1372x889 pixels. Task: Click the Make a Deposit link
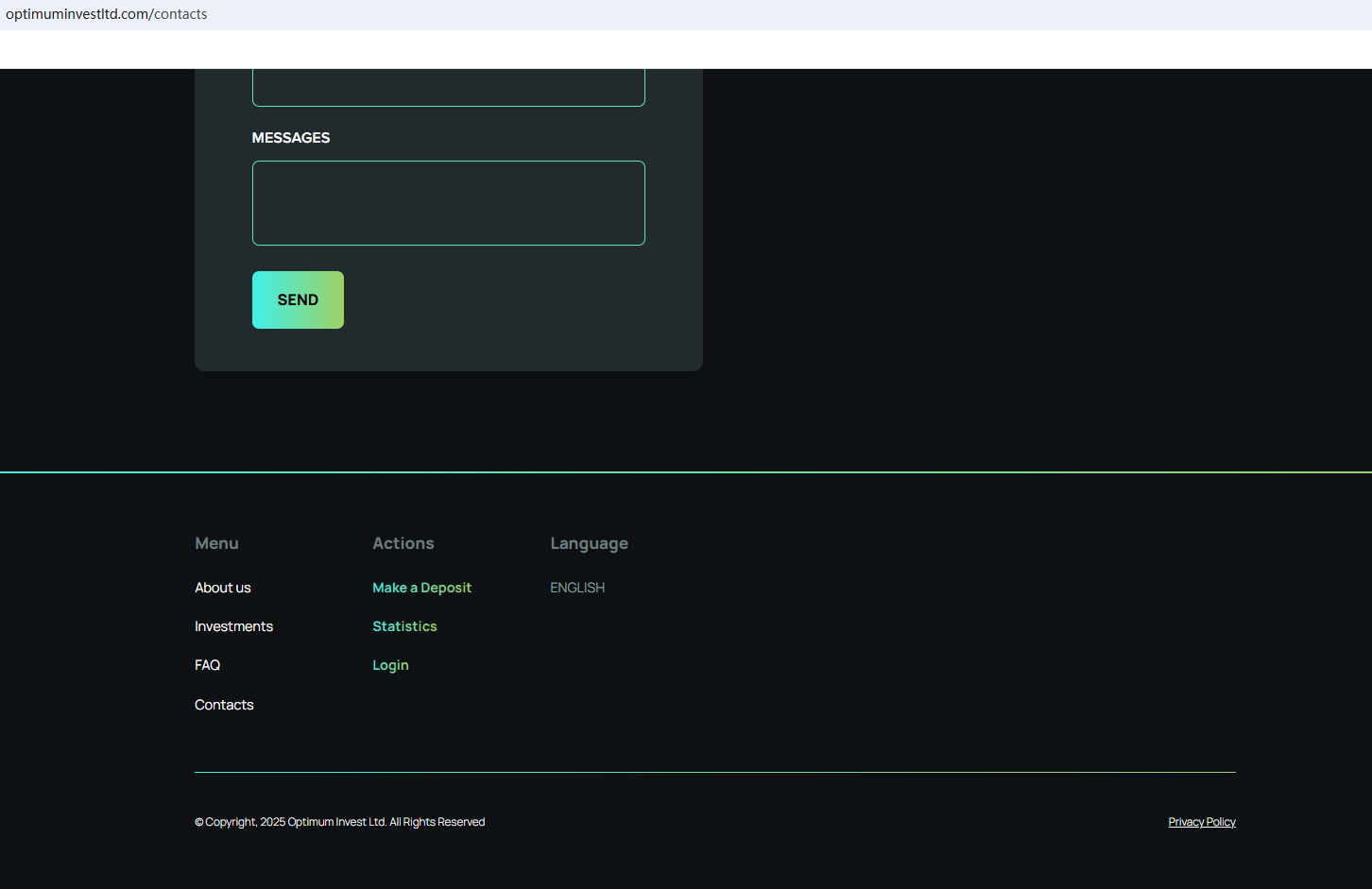point(421,588)
